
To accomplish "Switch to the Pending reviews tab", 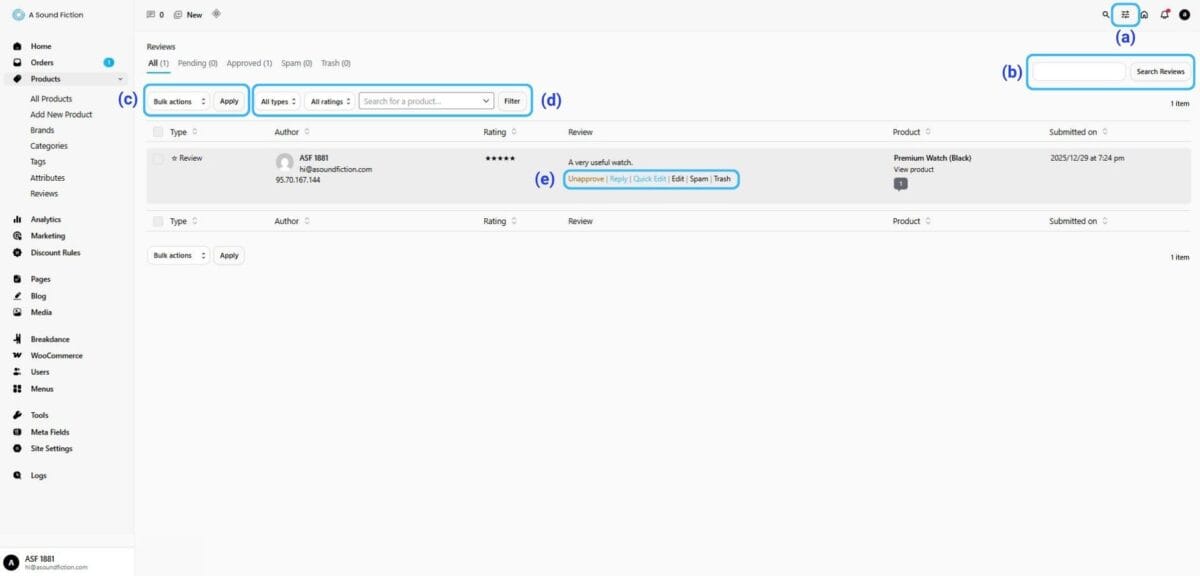I will pyautogui.click(x=192, y=63).
